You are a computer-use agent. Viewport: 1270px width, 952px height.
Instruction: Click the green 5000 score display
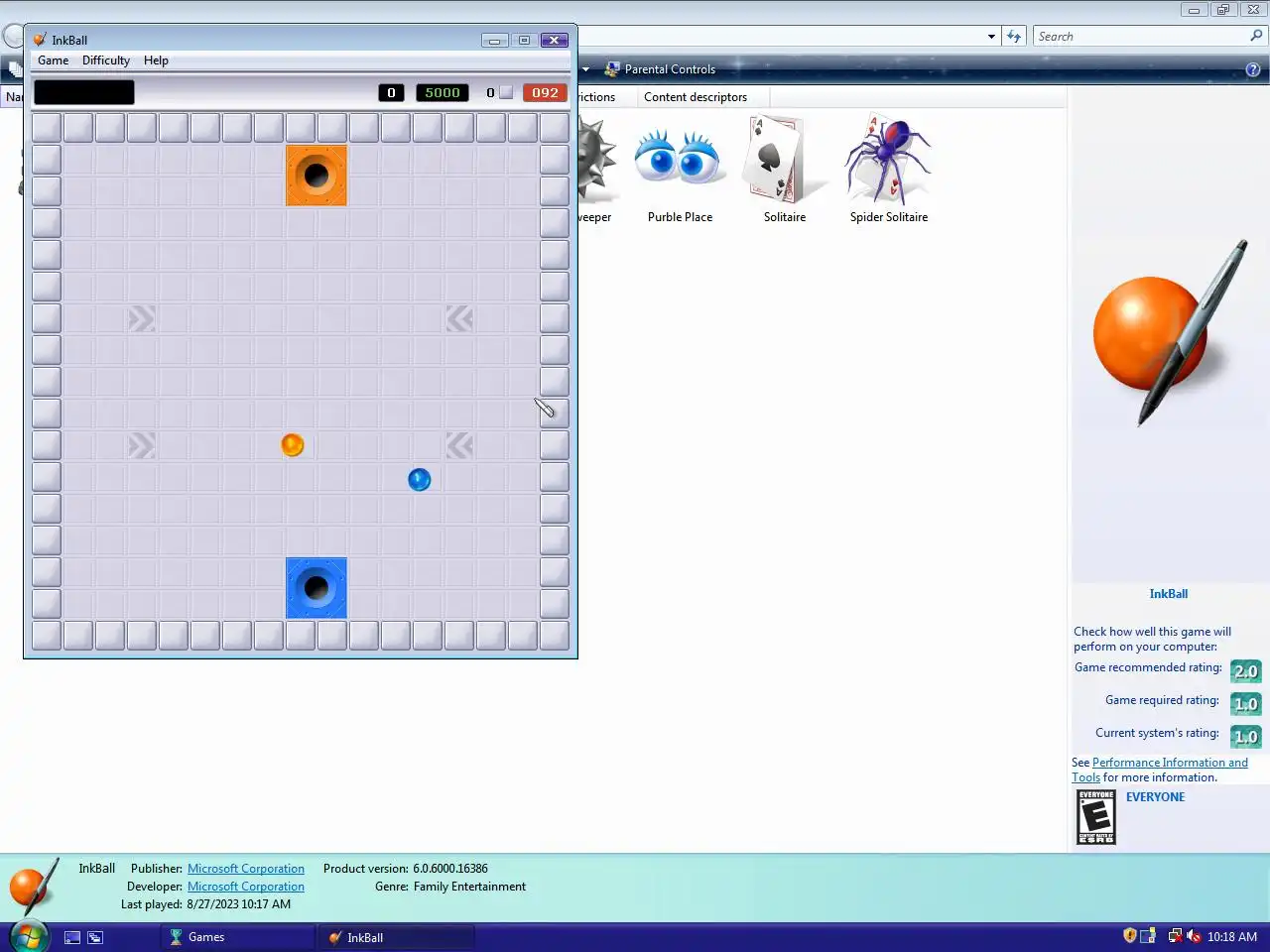(x=443, y=92)
